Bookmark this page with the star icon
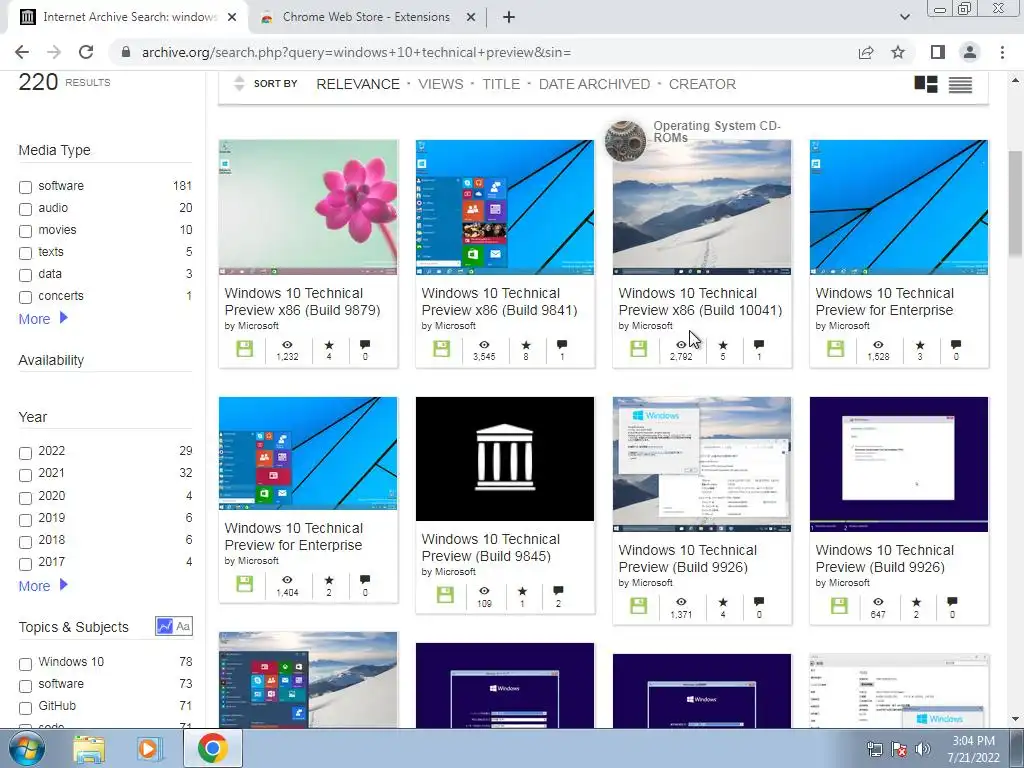This screenshot has width=1024, height=768. click(898, 52)
